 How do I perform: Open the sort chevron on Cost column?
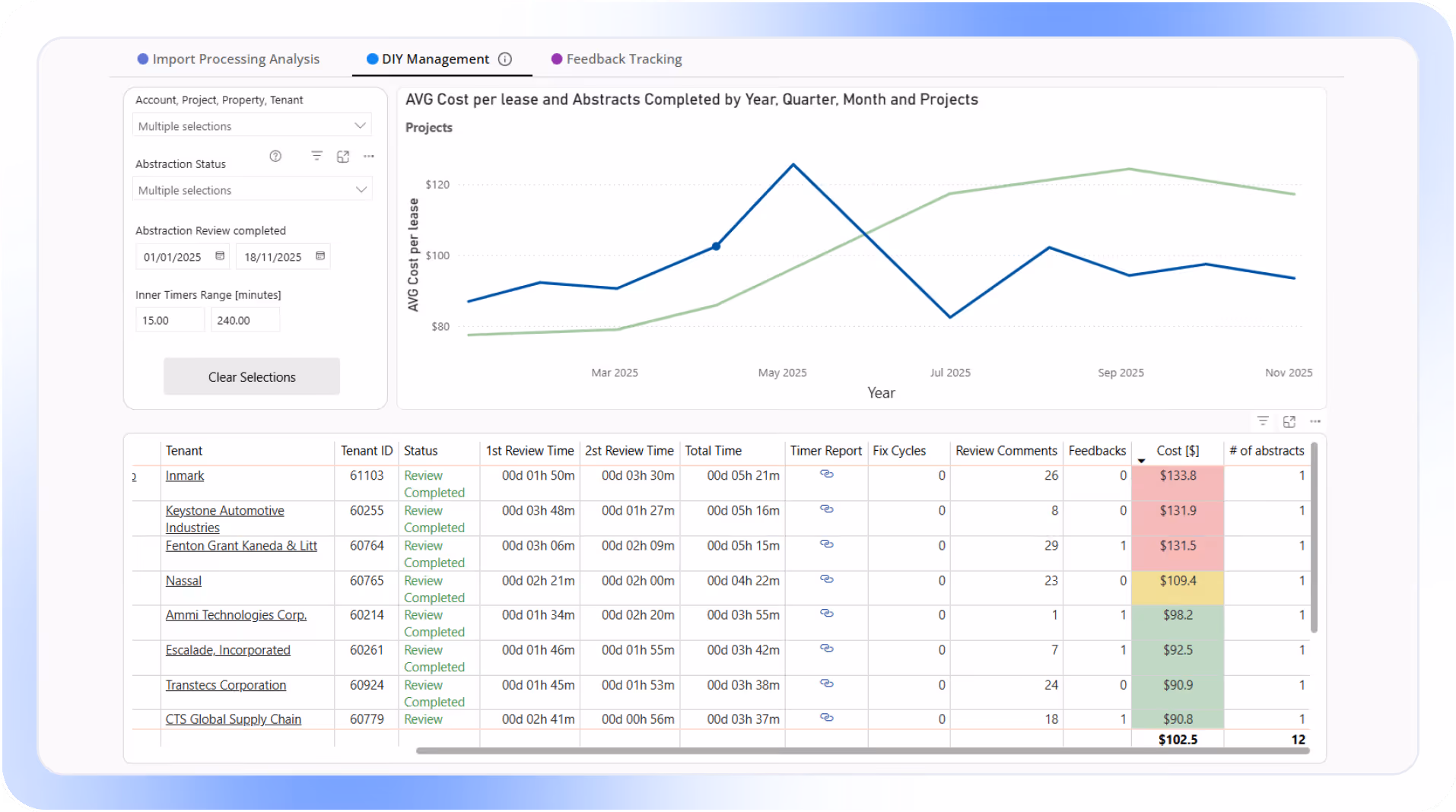click(1141, 461)
